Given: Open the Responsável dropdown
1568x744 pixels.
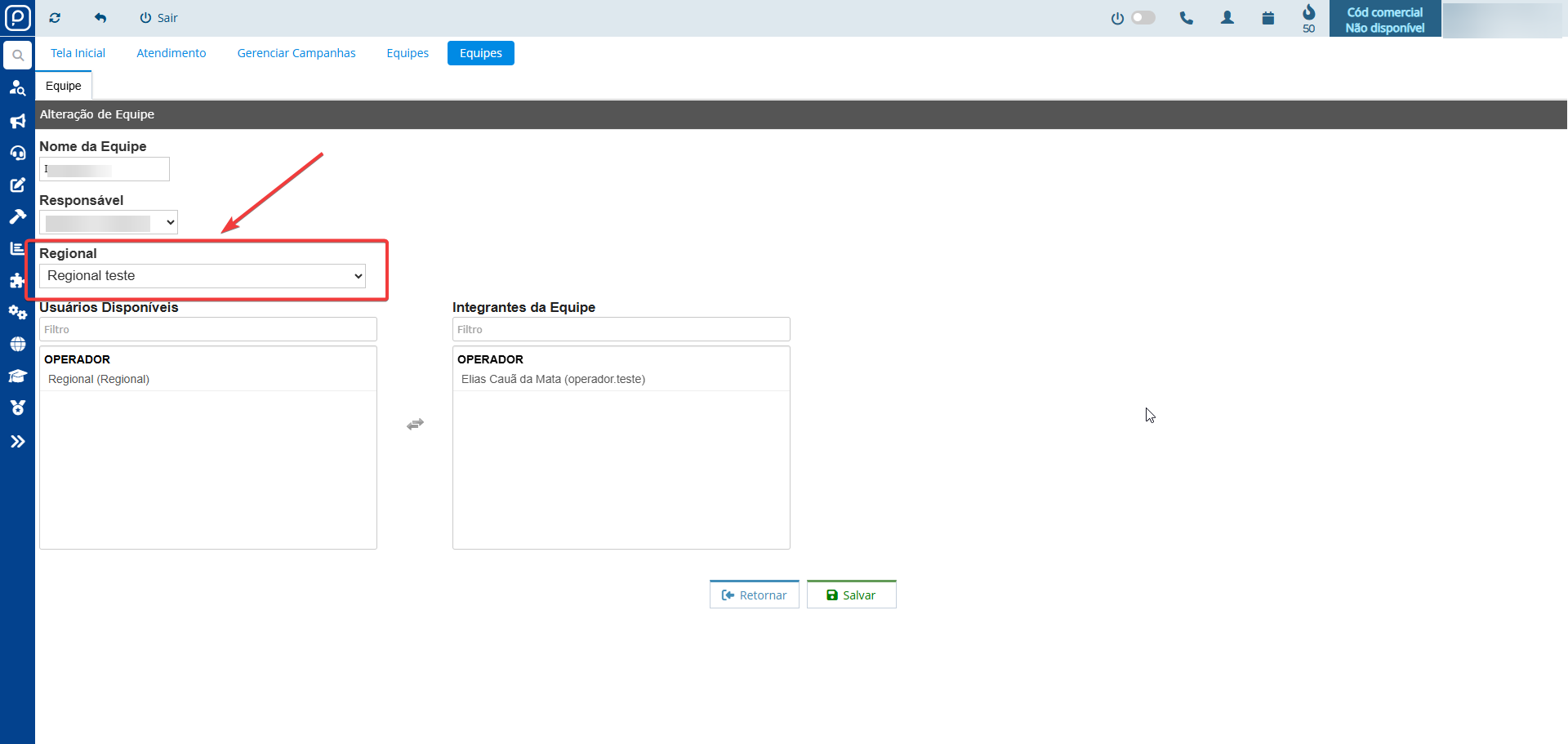Looking at the screenshot, I should [109, 222].
